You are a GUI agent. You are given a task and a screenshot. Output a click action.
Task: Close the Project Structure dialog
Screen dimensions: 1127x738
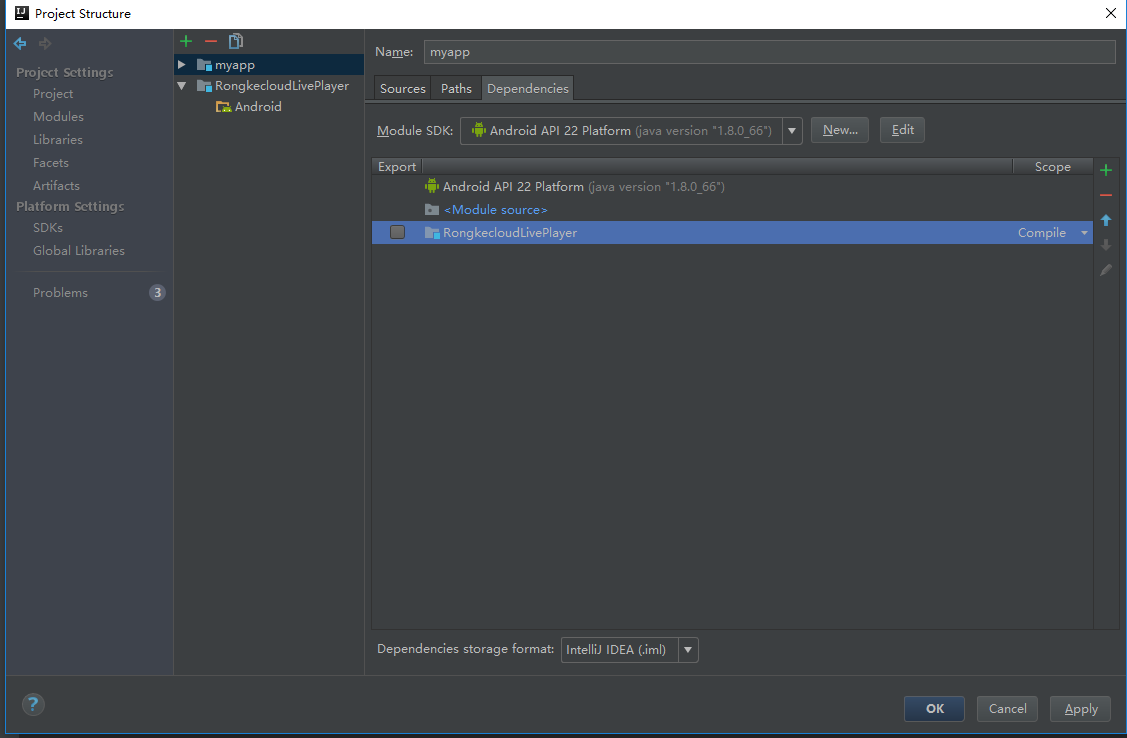coord(1110,13)
